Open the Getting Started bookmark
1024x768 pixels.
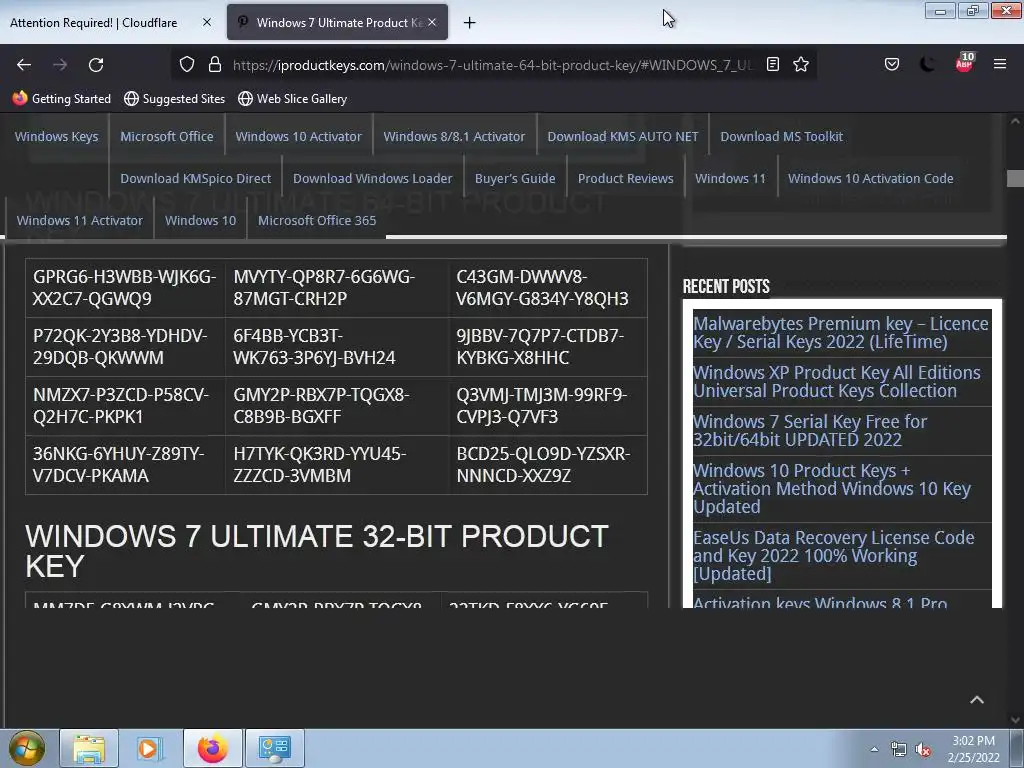click(x=62, y=99)
